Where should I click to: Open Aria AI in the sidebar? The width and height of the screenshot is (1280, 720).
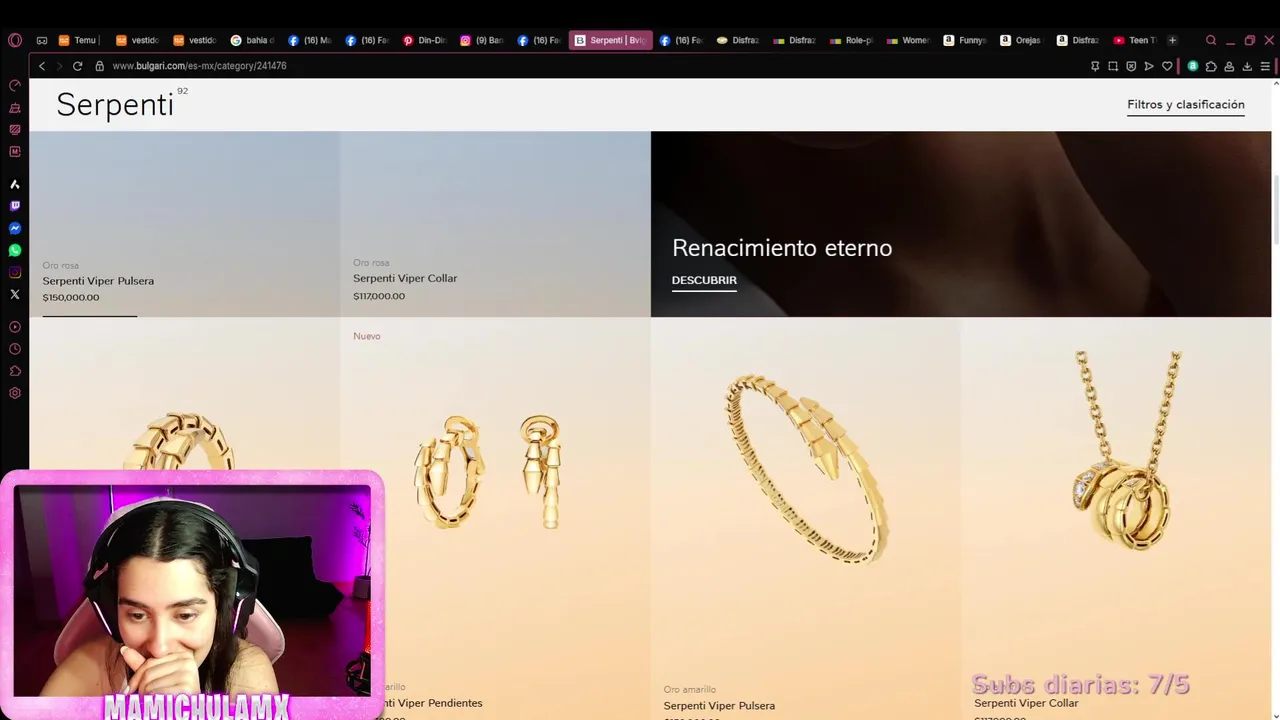(x=14, y=184)
